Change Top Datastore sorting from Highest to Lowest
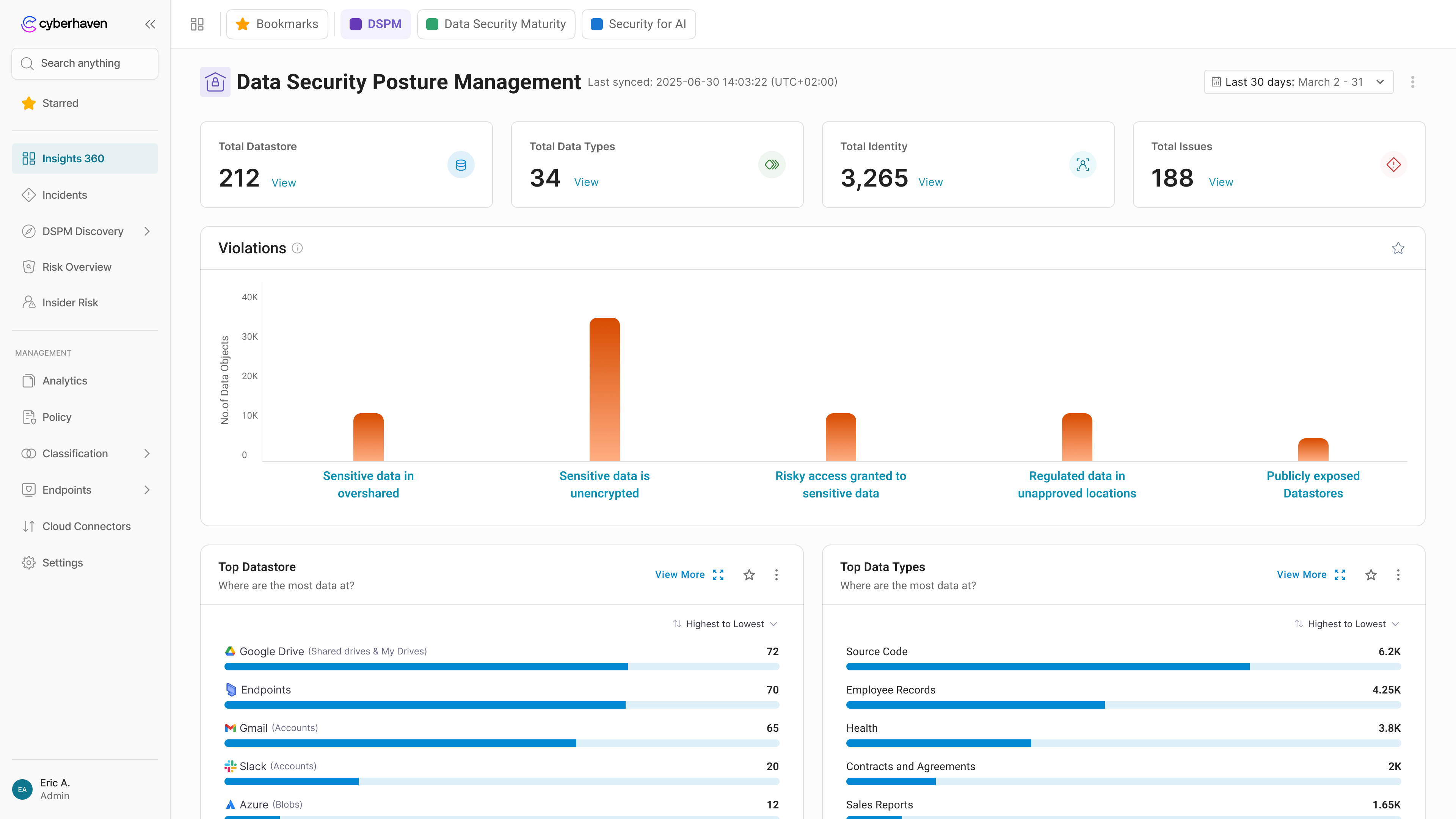 725,623
